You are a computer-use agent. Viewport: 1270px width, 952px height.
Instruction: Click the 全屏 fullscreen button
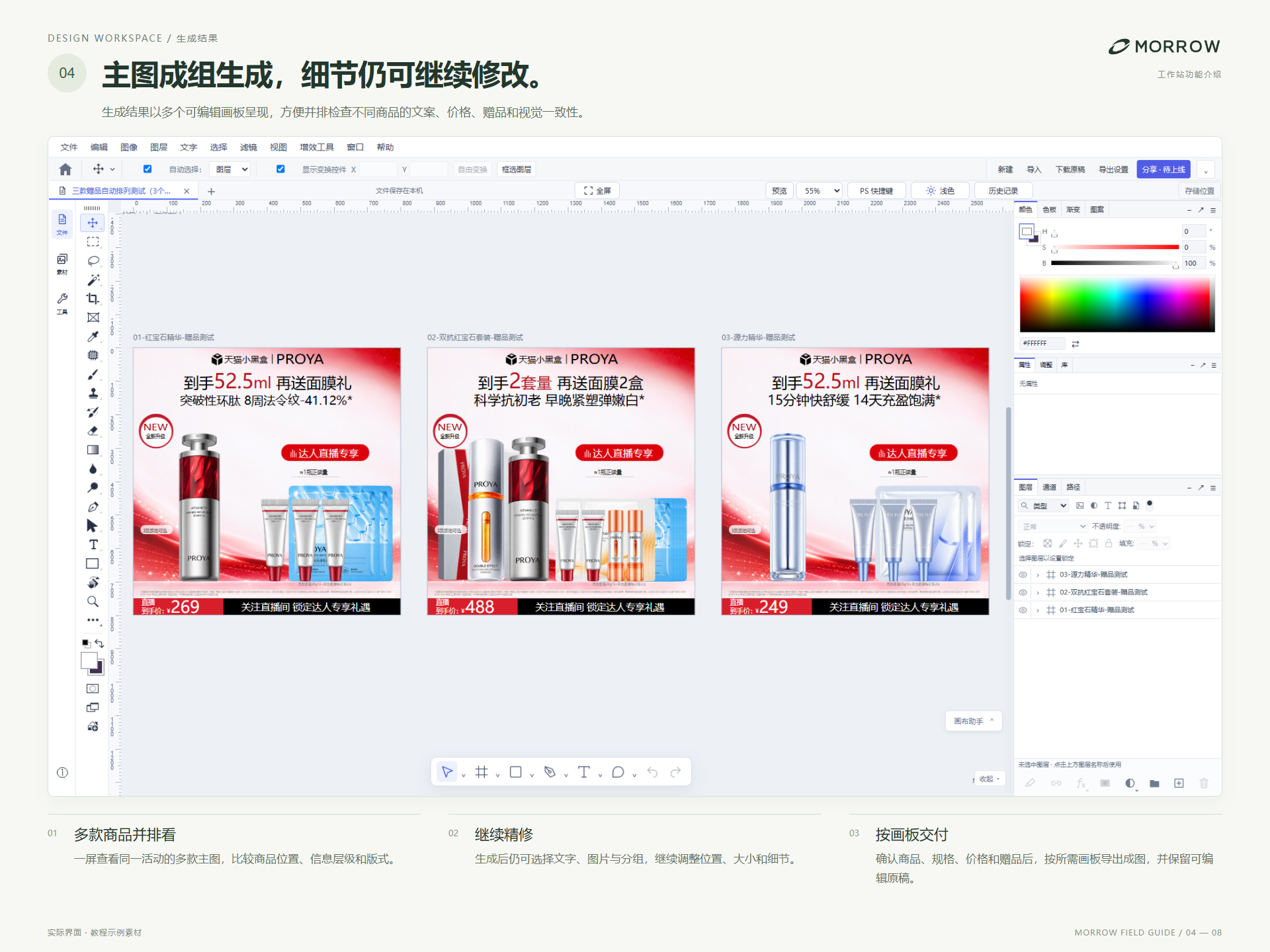[597, 191]
